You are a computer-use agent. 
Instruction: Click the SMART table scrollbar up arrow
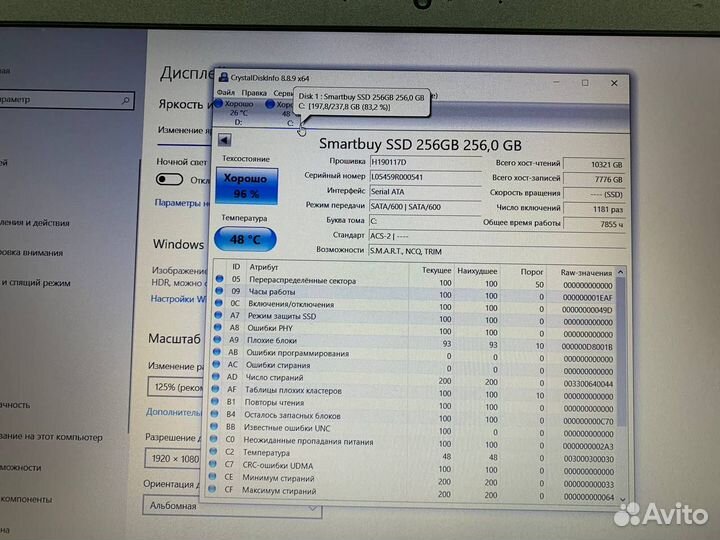[620, 273]
